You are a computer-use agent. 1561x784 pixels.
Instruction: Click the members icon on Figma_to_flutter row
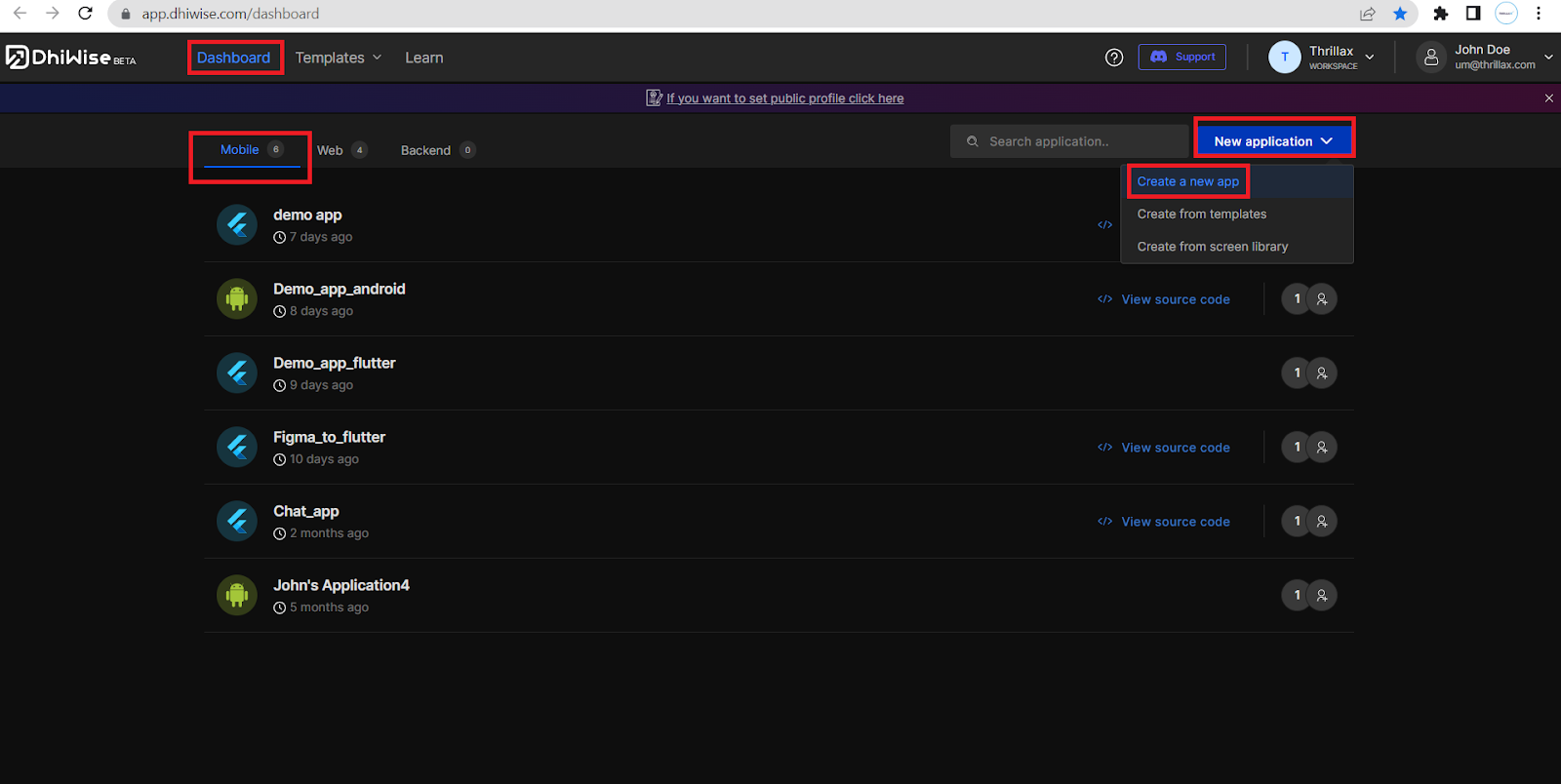tap(1322, 448)
